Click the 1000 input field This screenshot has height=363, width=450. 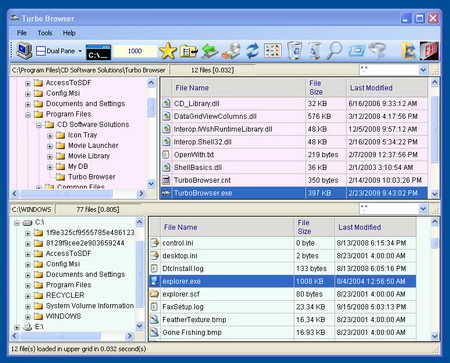(x=135, y=51)
